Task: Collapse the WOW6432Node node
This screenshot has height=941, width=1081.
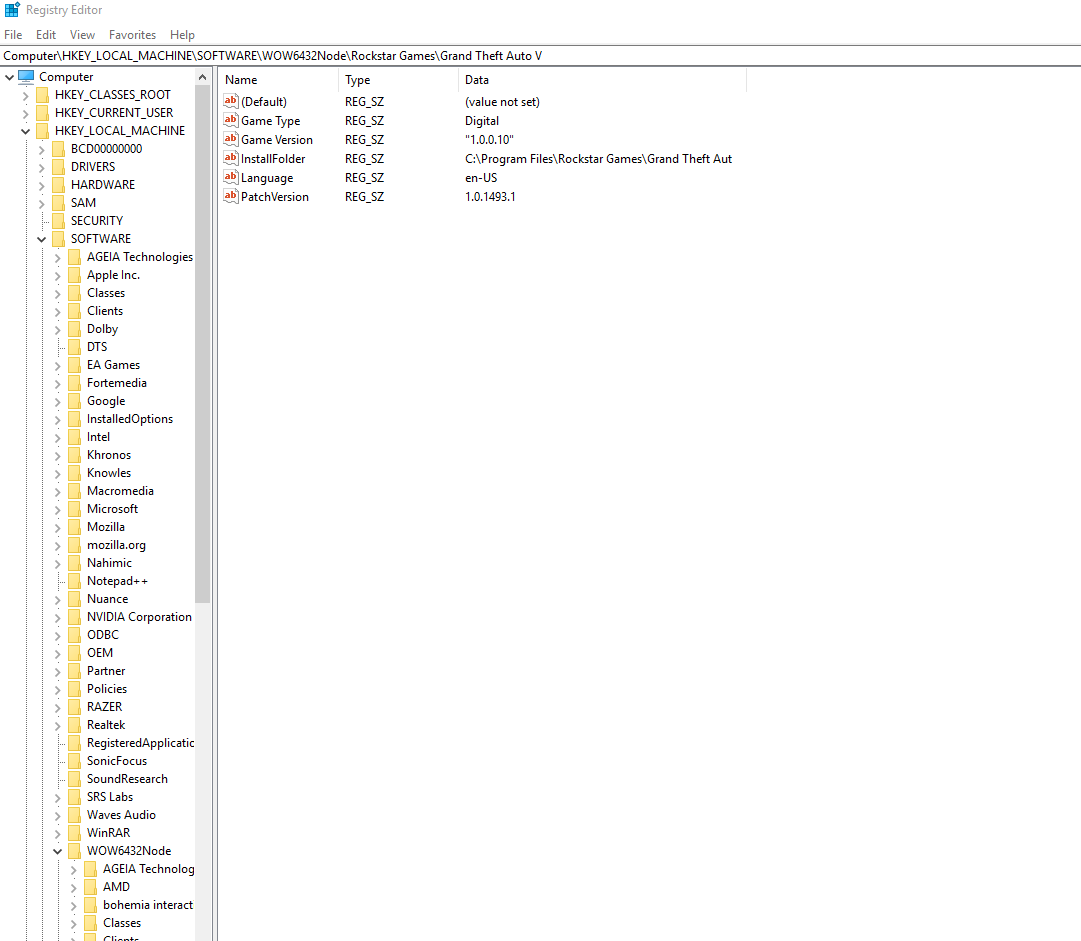Action: pyautogui.click(x=57, y=851)
